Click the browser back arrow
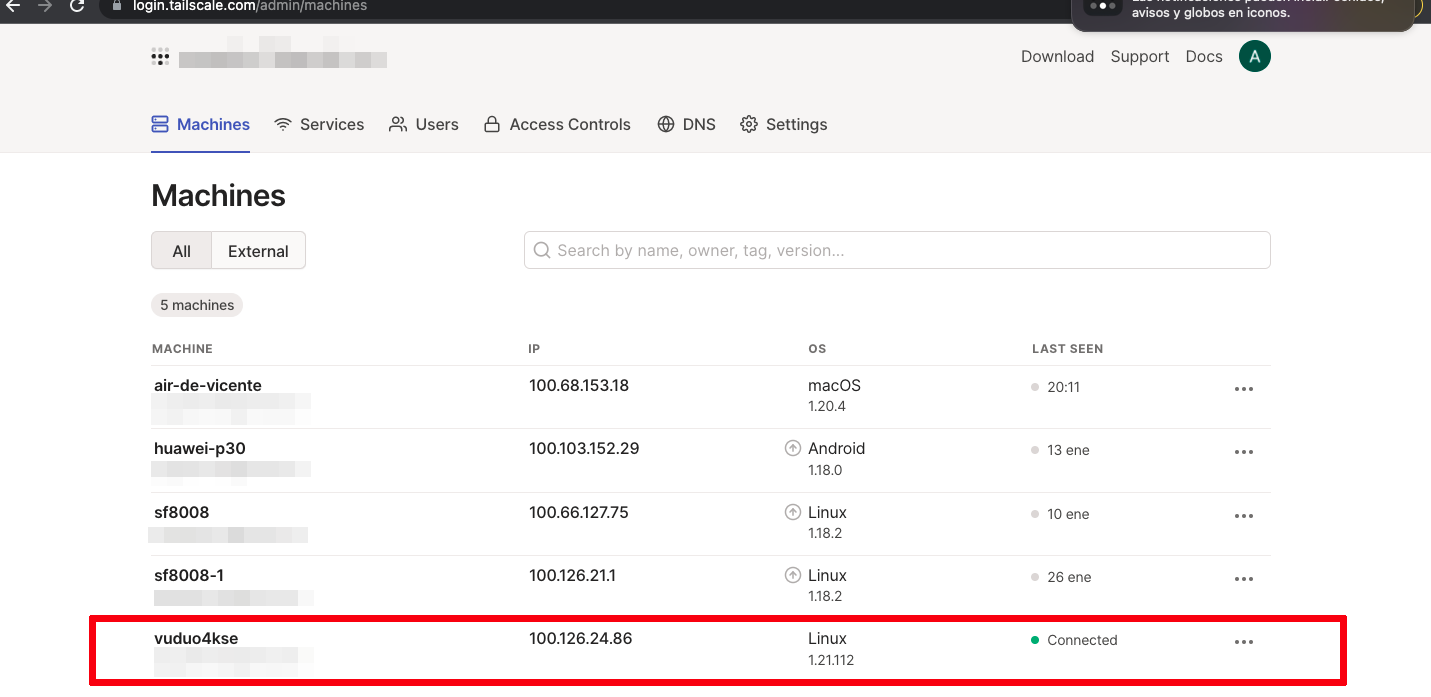1431x697 pixels. click(13, 6)
